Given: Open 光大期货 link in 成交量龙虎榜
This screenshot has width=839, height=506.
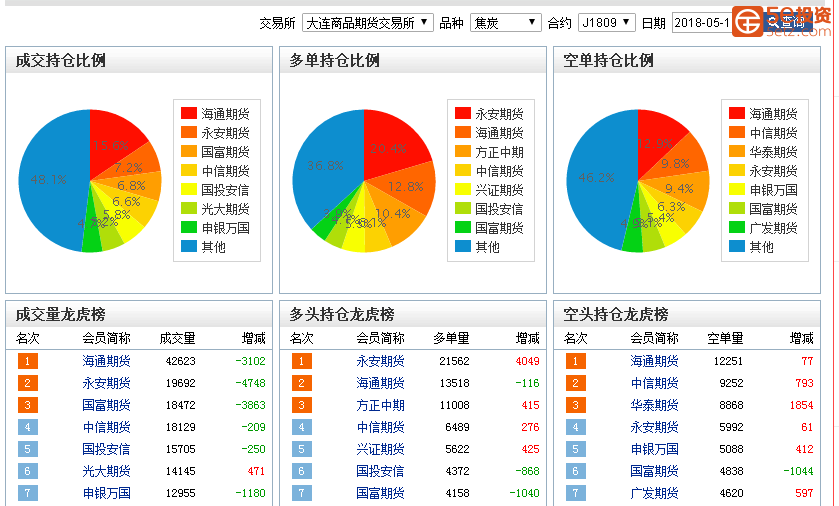Looking at the screenshot, I should 106,471.
